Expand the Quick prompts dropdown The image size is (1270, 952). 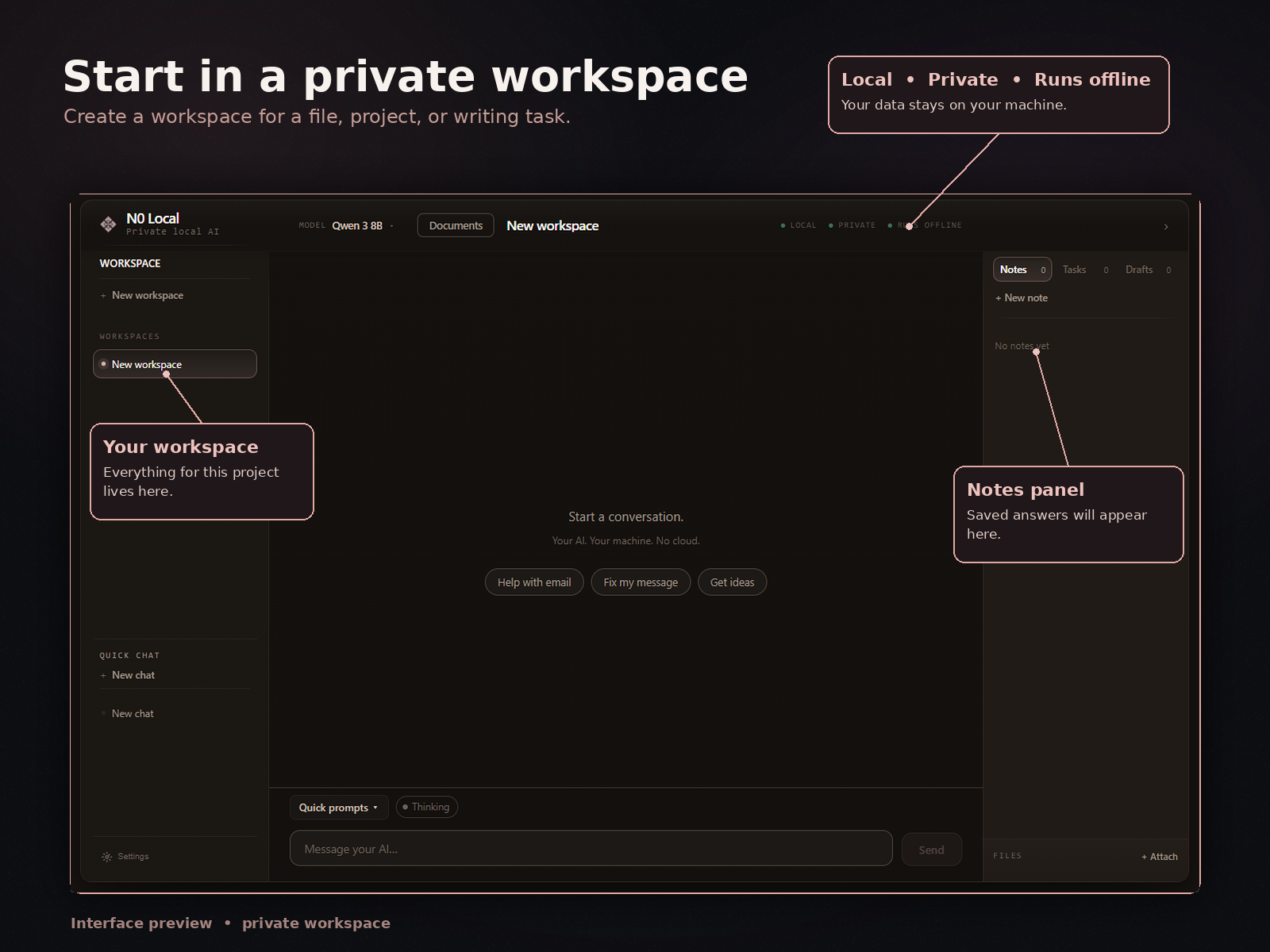(339, 808)
